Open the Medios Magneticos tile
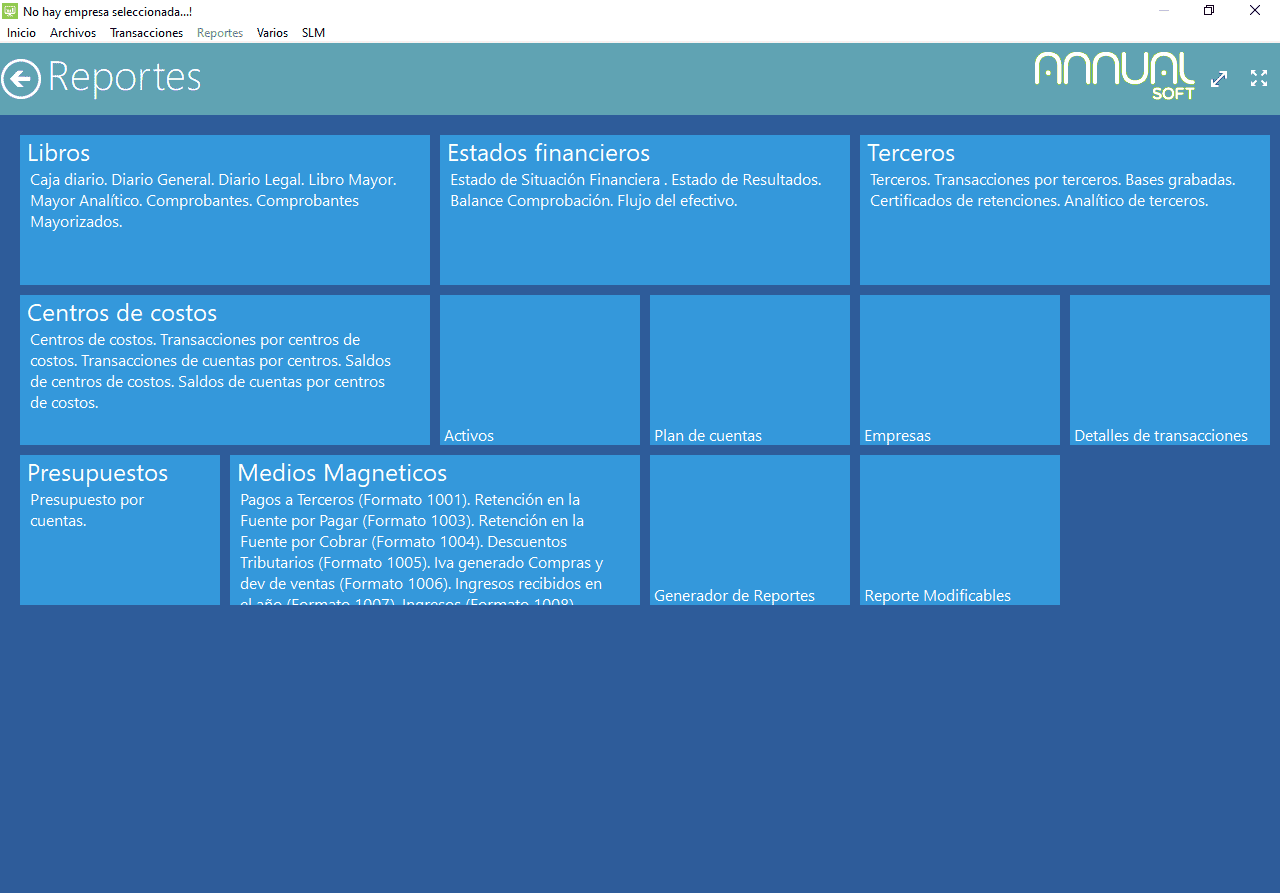1280x893 pixels. 435,530
